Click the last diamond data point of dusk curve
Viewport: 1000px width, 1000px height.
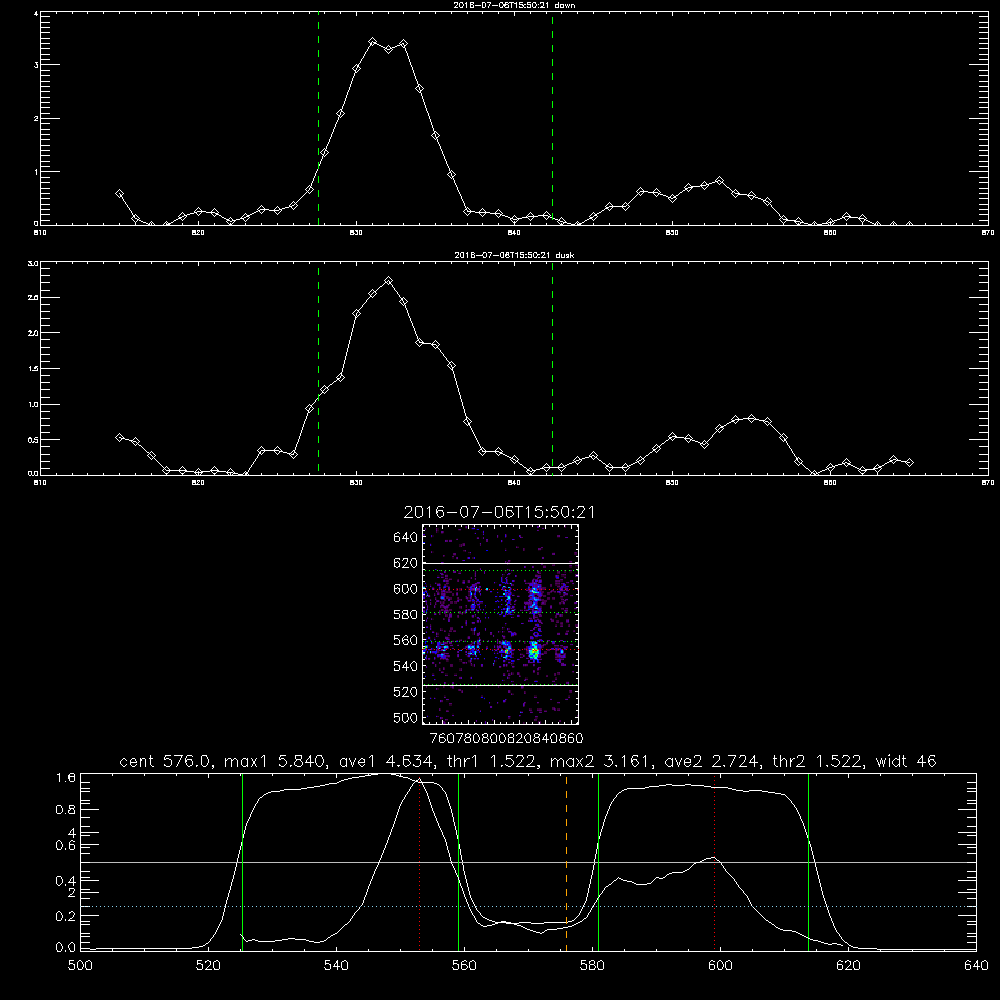tap(909, 462)
